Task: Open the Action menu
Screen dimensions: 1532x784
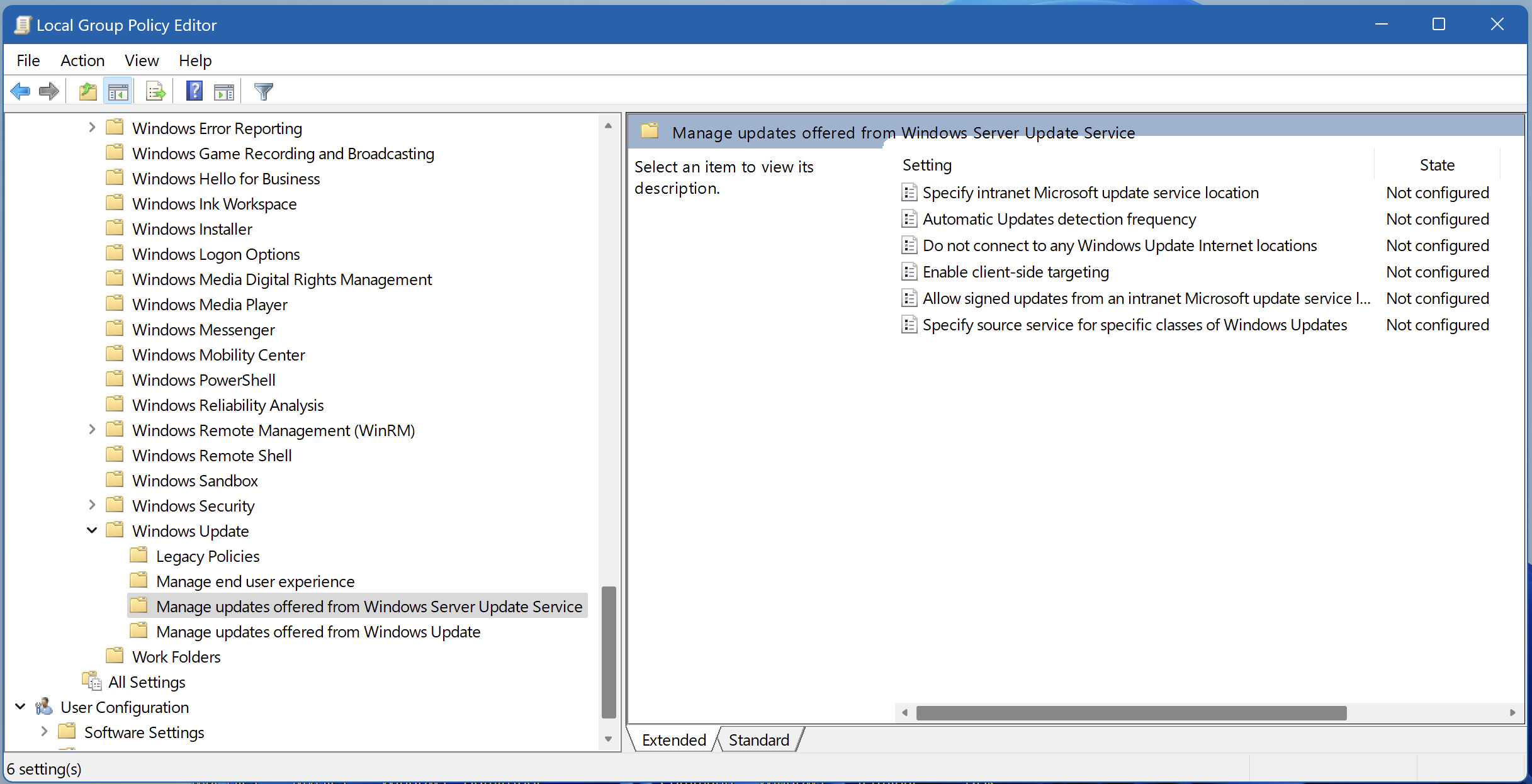Action: point(82,60)
